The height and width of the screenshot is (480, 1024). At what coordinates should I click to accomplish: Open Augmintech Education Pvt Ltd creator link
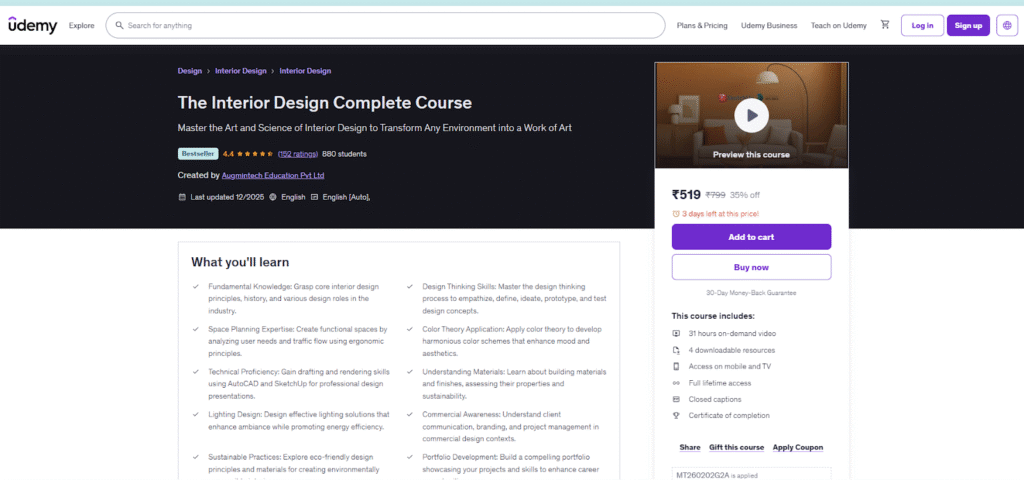tap(273, 175)
